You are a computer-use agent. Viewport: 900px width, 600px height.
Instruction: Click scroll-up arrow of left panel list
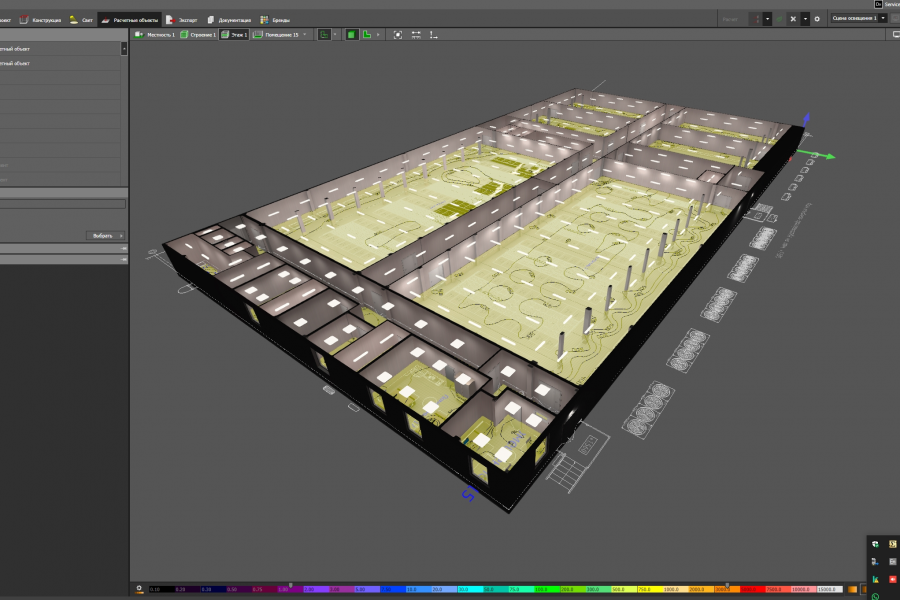tap(124, 49)
